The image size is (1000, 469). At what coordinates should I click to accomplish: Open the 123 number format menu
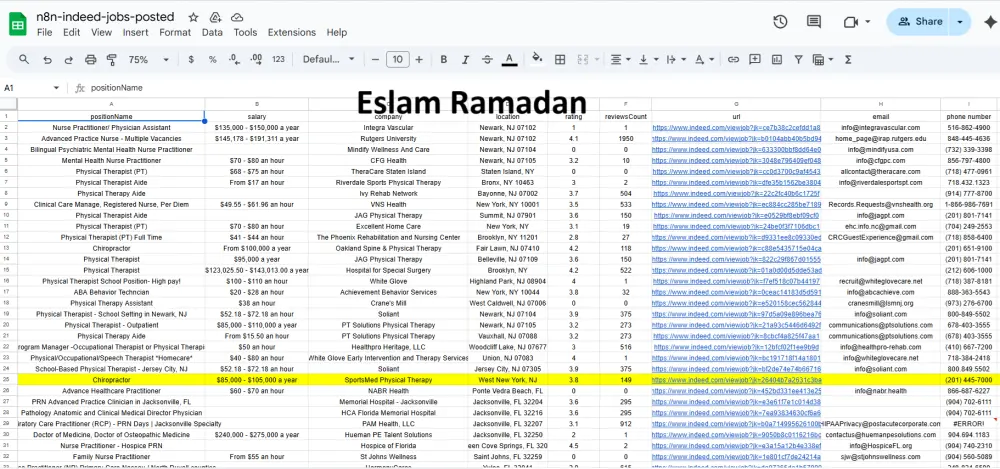tap(278, 59)
